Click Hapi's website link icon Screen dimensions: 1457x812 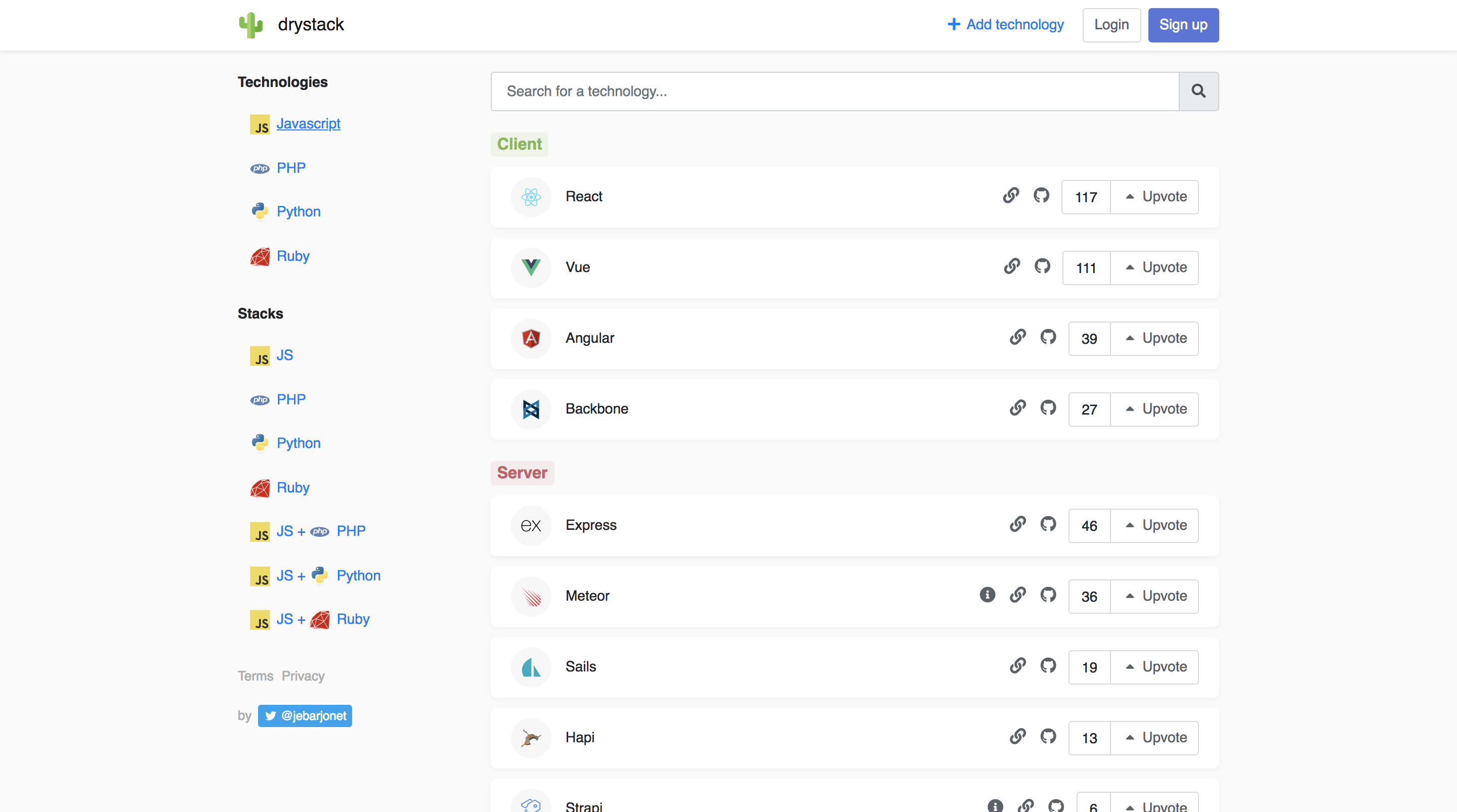click(x=1017, y=736)
